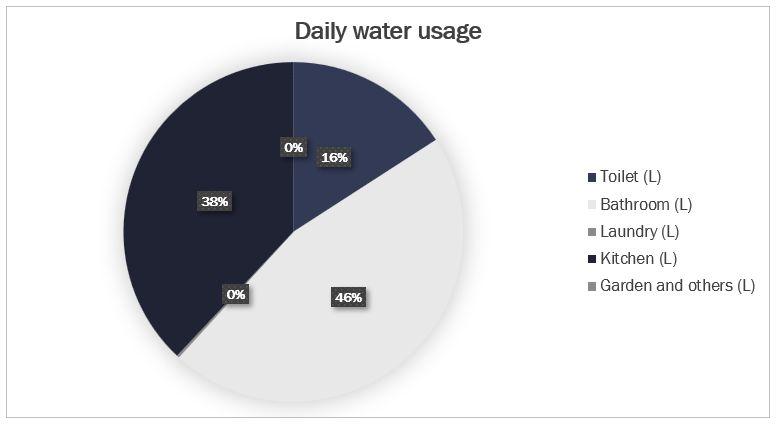Select Garden and others (L) legend text
The width and height of the screenshot is (779, 427).
pyautogui.click(x=677, y=285)
